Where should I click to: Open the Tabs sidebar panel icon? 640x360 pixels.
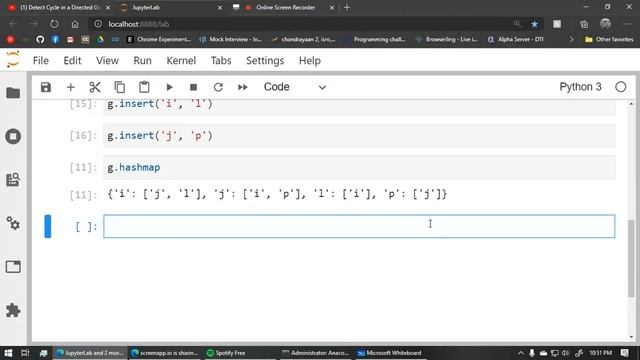pyautogui.click(x=13, y=267)
